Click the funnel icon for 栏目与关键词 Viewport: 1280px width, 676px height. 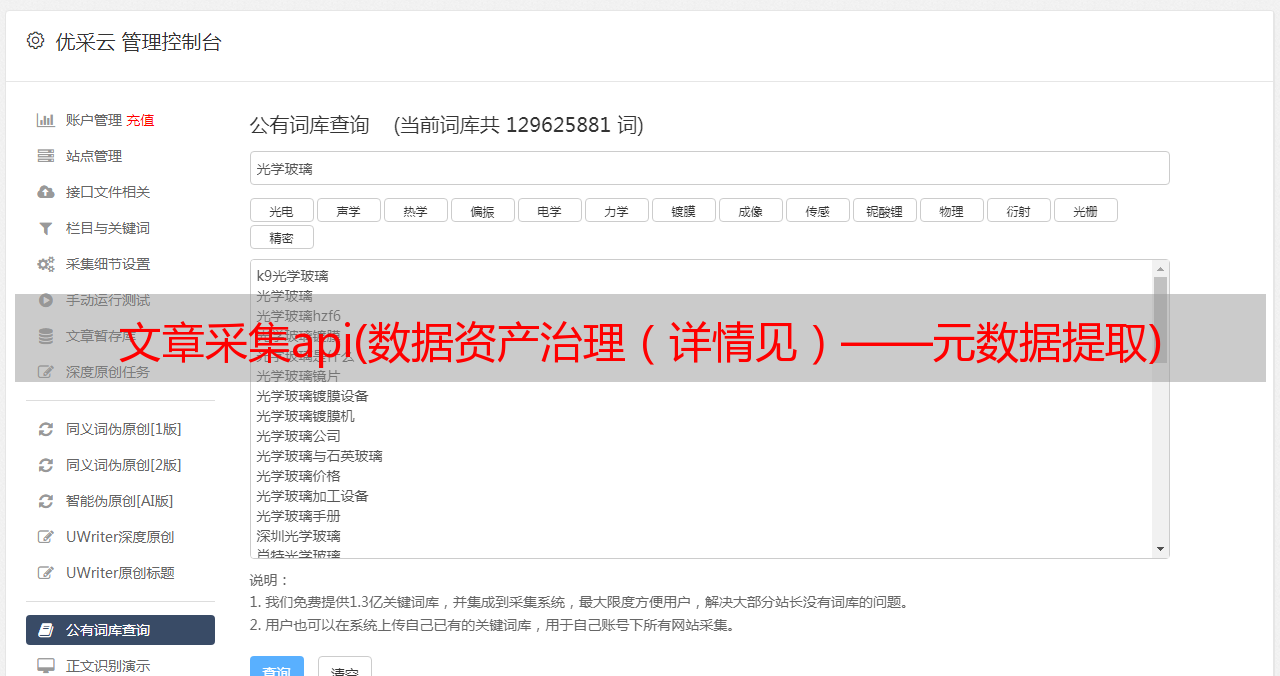point(46,228)
